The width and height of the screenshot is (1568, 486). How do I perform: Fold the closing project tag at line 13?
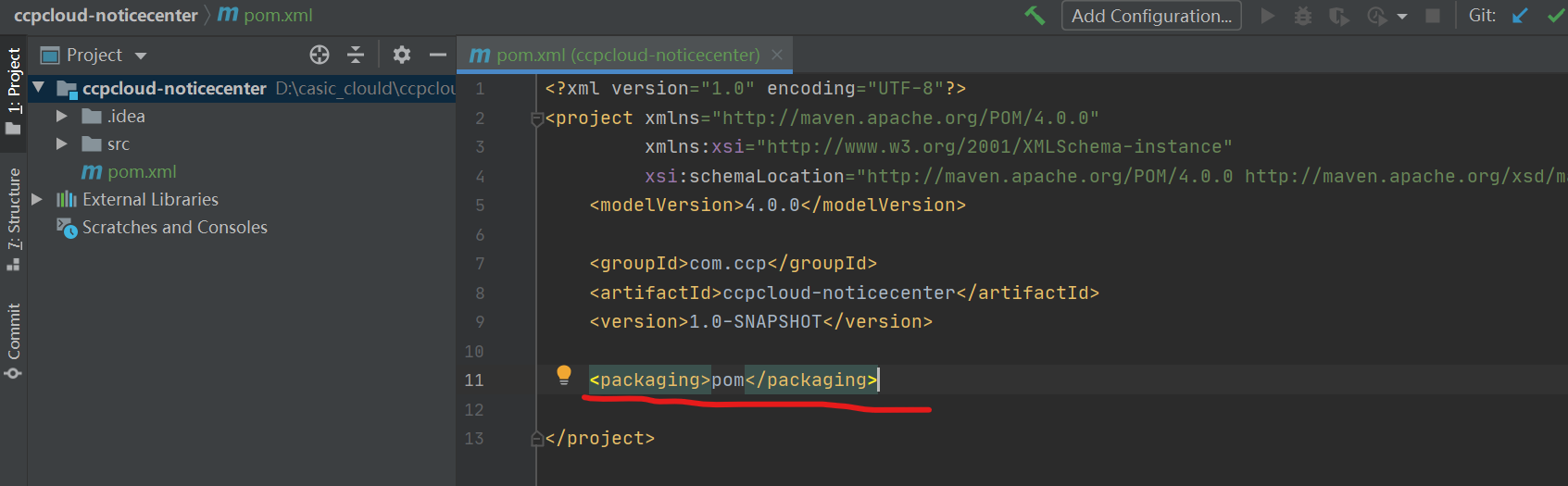pyautogui.click(x=536, y=439)
